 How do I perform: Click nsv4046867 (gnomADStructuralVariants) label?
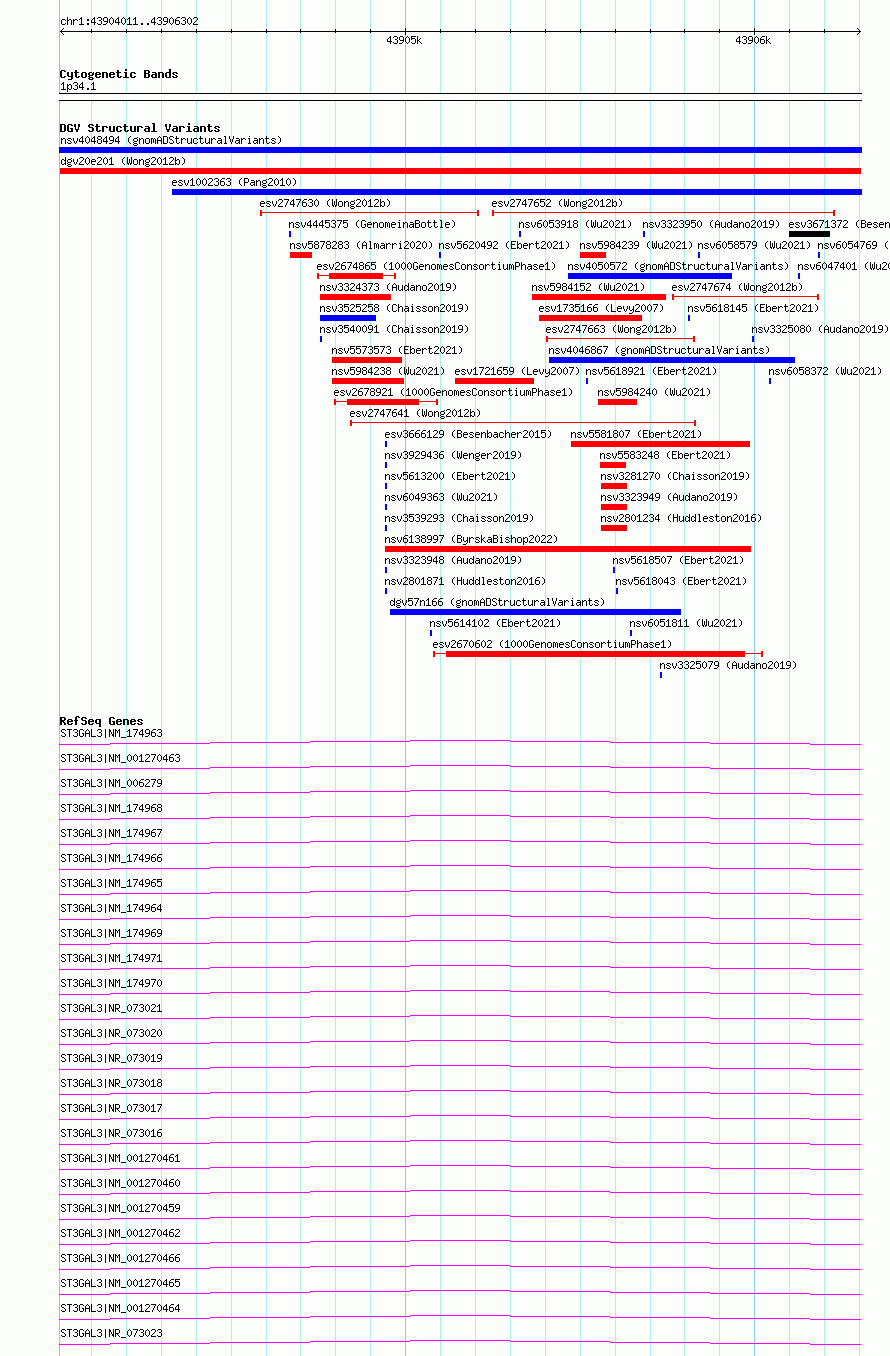tap(659, 350)
